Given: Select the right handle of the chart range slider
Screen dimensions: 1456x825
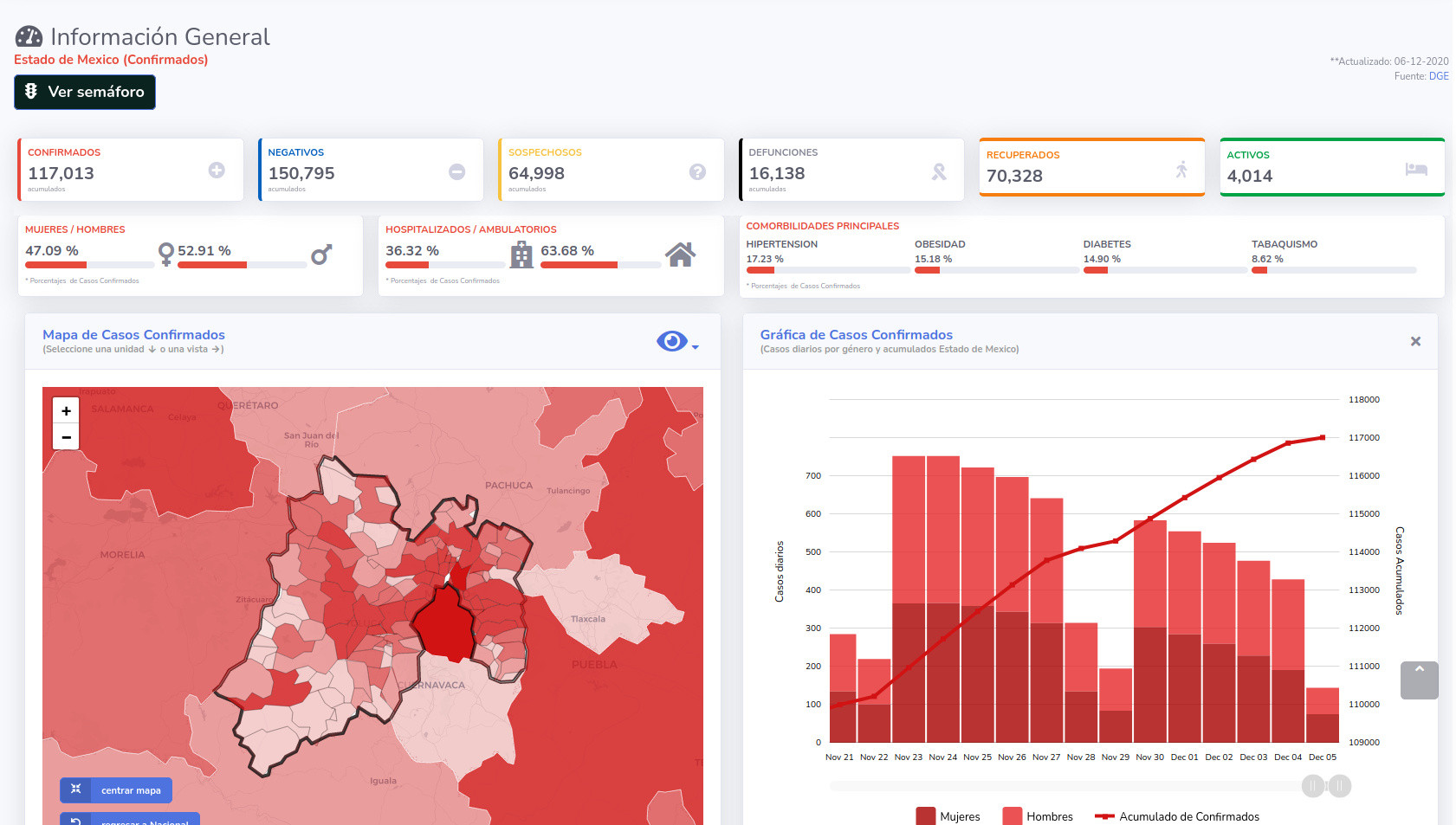Looking at the screenshot, I should (1340, 786).
